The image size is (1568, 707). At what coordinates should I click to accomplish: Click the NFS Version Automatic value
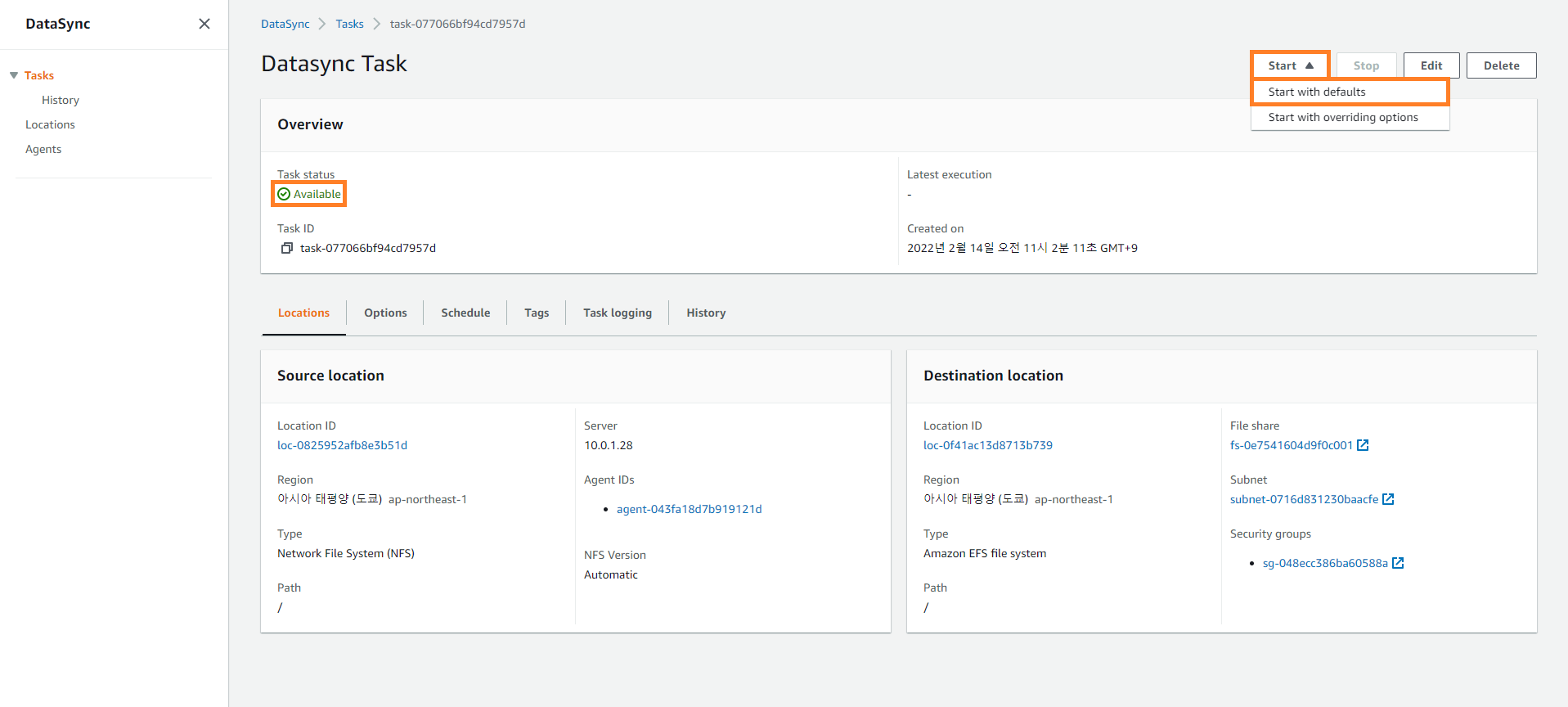(611, 574)
